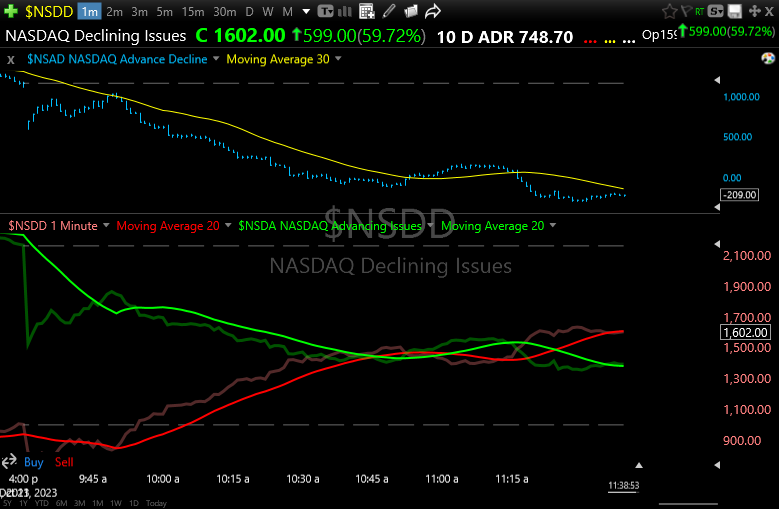
Task: Open the chart template T icon
Action: tap(325, 12)
